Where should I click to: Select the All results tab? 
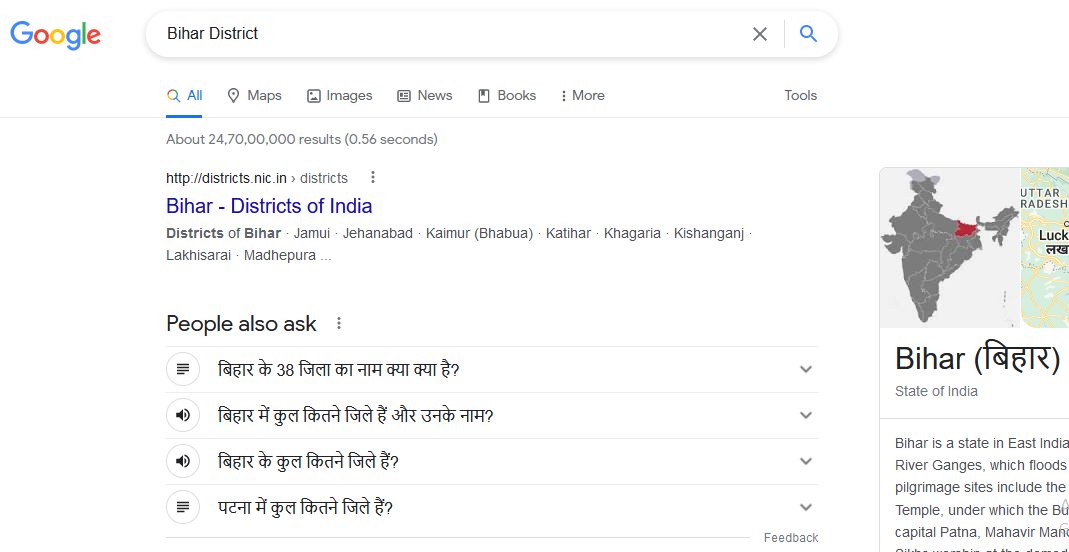[185, 95]
